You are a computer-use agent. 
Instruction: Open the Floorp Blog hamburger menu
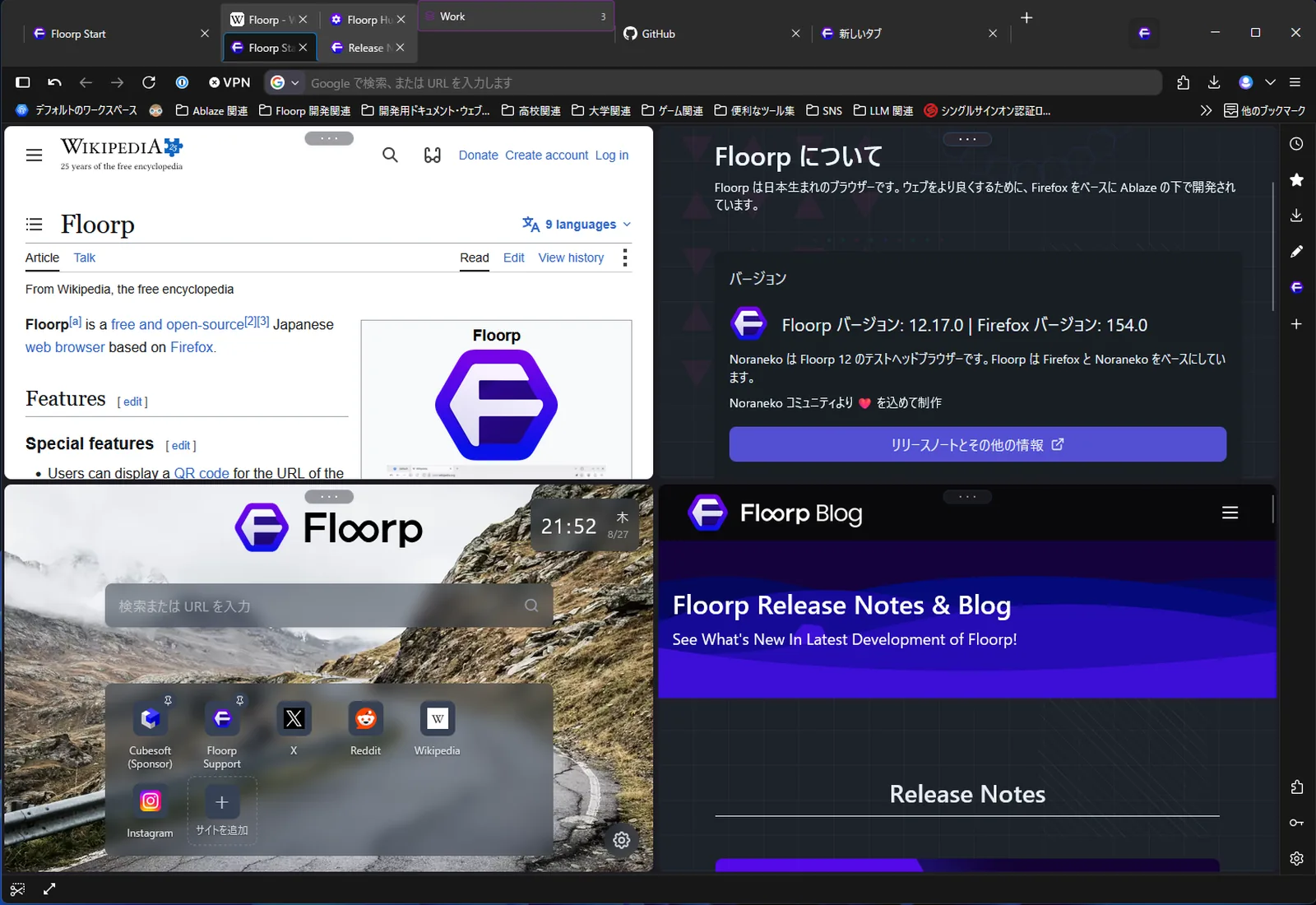(1230, 513)
